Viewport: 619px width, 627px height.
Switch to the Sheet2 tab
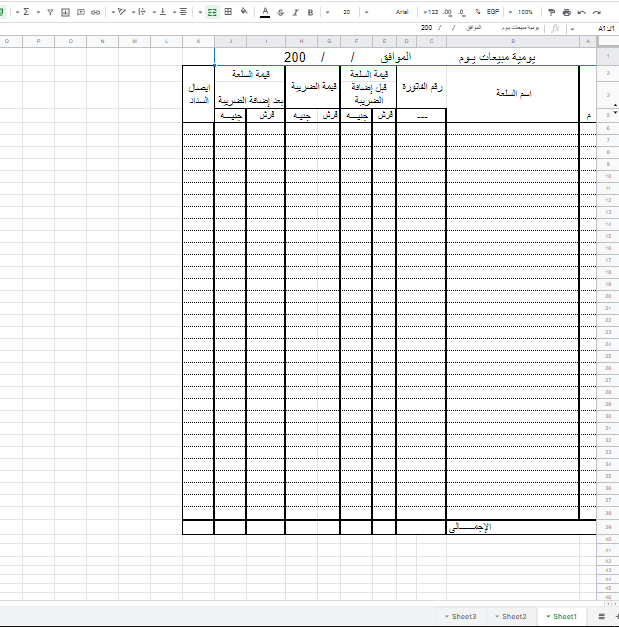pyautogui.click(x=511, y=616)
